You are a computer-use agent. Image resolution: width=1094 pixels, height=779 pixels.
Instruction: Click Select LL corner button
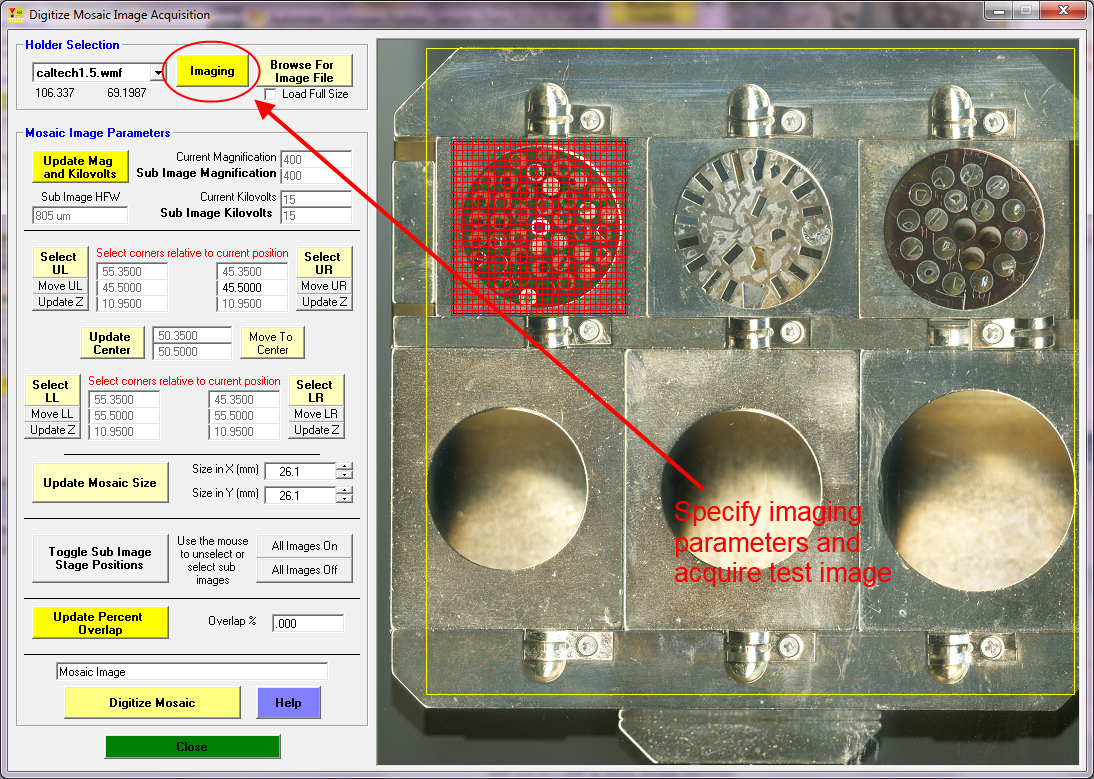tap(51, 391)
